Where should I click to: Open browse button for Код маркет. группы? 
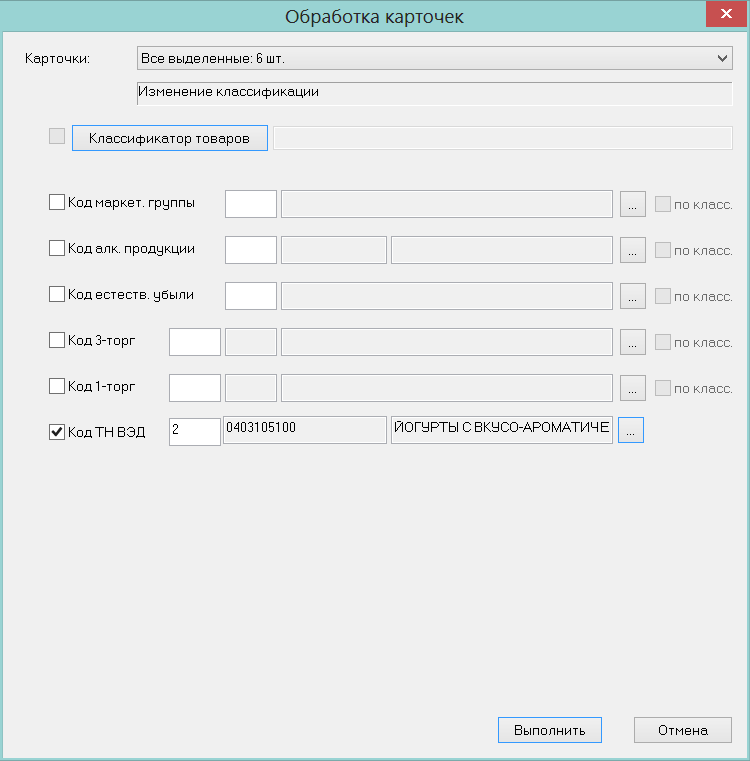pyautogui.click(x=633, y=204)
